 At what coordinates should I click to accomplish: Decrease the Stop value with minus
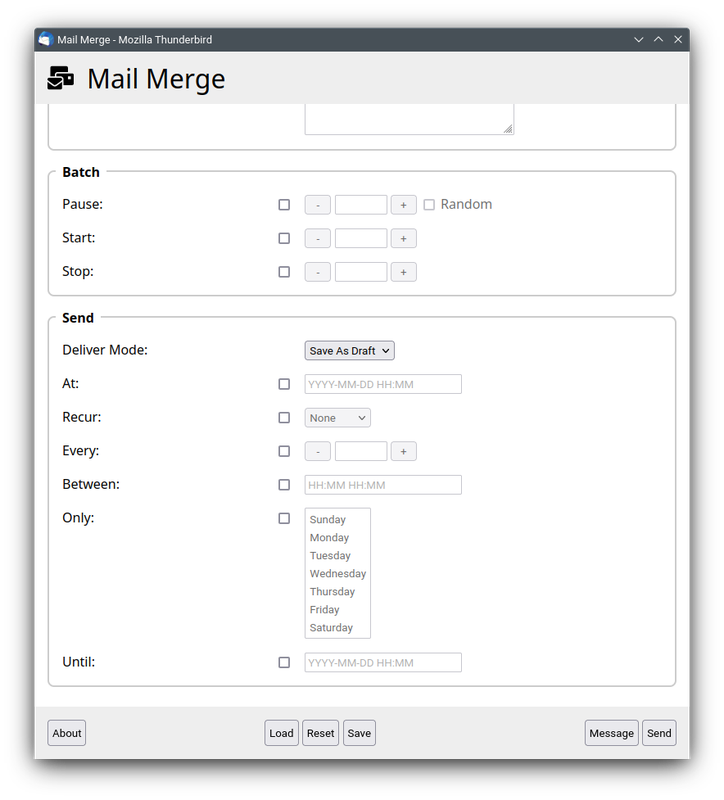pyautogui.click(x=318, y=272)
